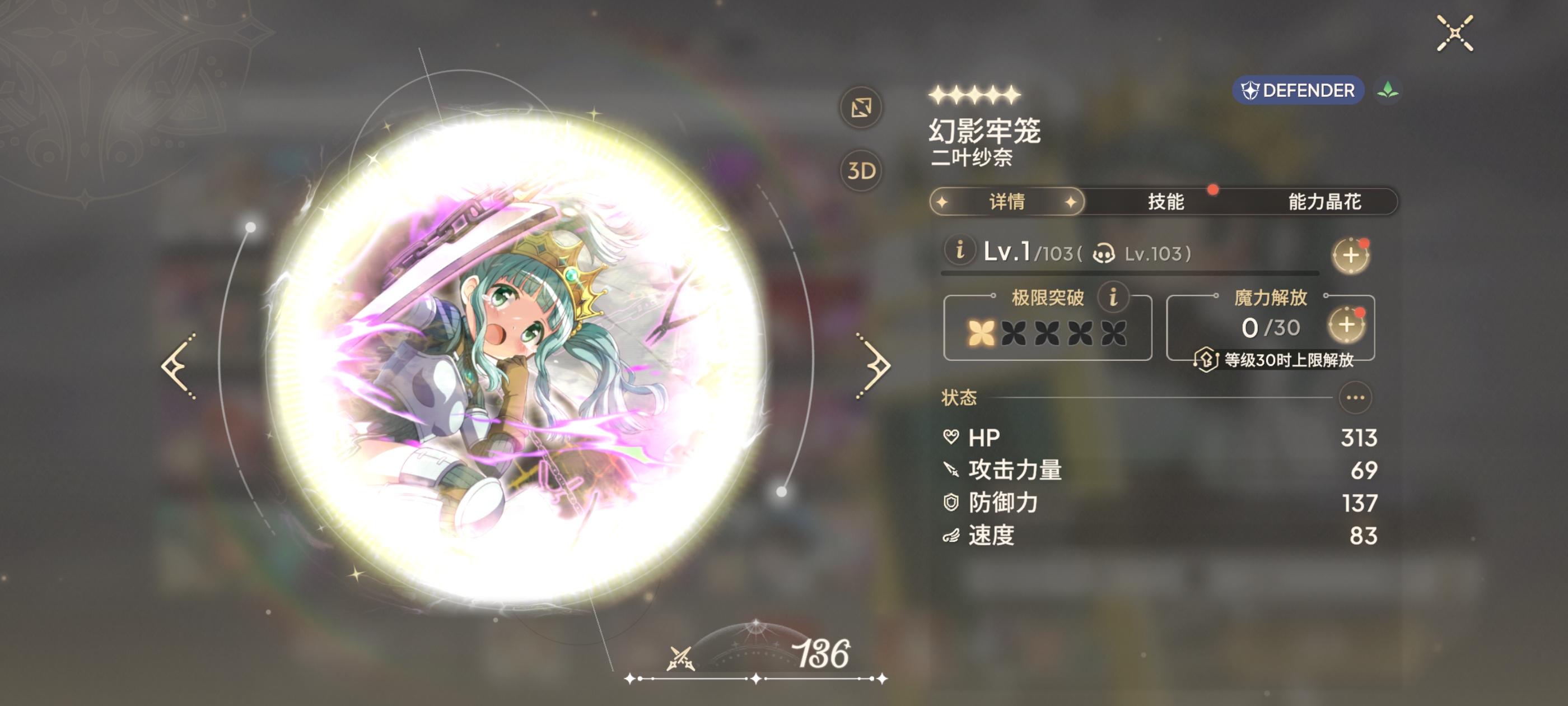Image resolution: width=1568 pixels, height=706 pixels.
Task: Switch to 3D model view
Action: 861,170
